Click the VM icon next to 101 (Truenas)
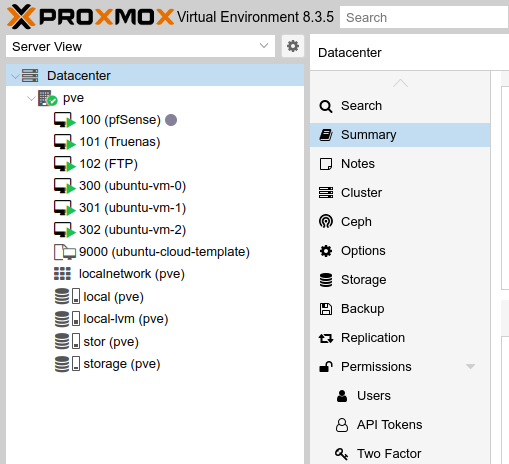The height and width of the screenshot is (464, 509). coord(65,142)
